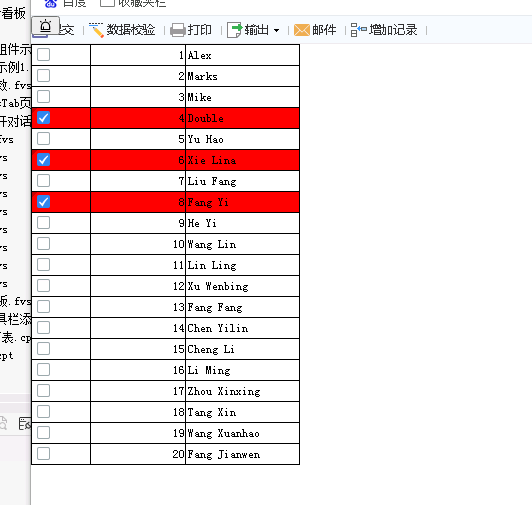This screenshot has height=505, width=532.
Task: Check the checkbox for row 11 Lin Ling
Action: [43, 265]
